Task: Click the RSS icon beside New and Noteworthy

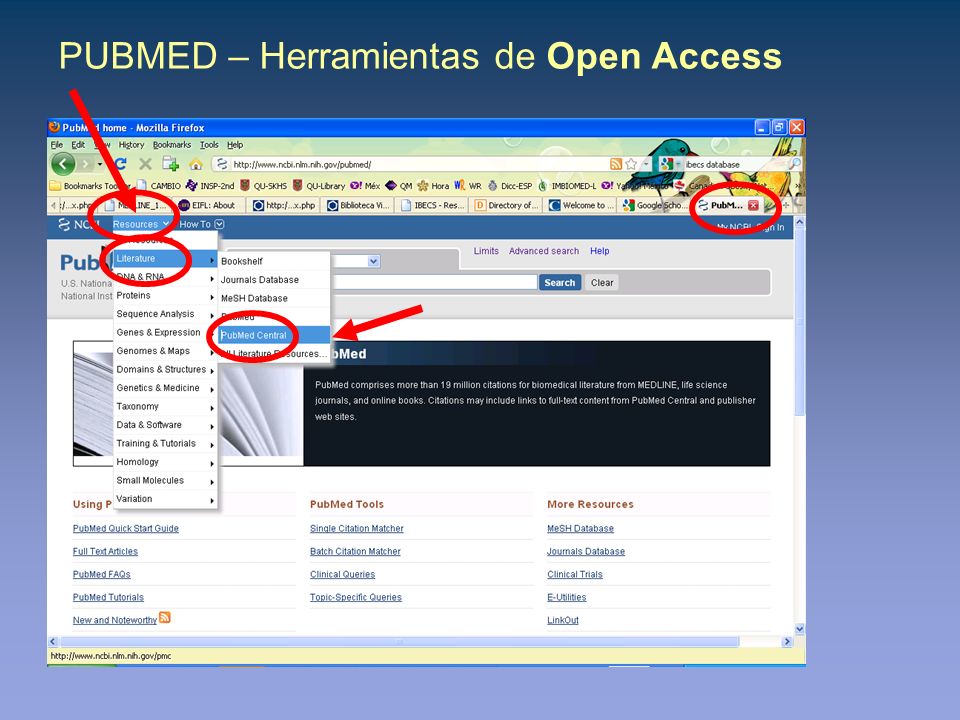Action: click(165, 617)
